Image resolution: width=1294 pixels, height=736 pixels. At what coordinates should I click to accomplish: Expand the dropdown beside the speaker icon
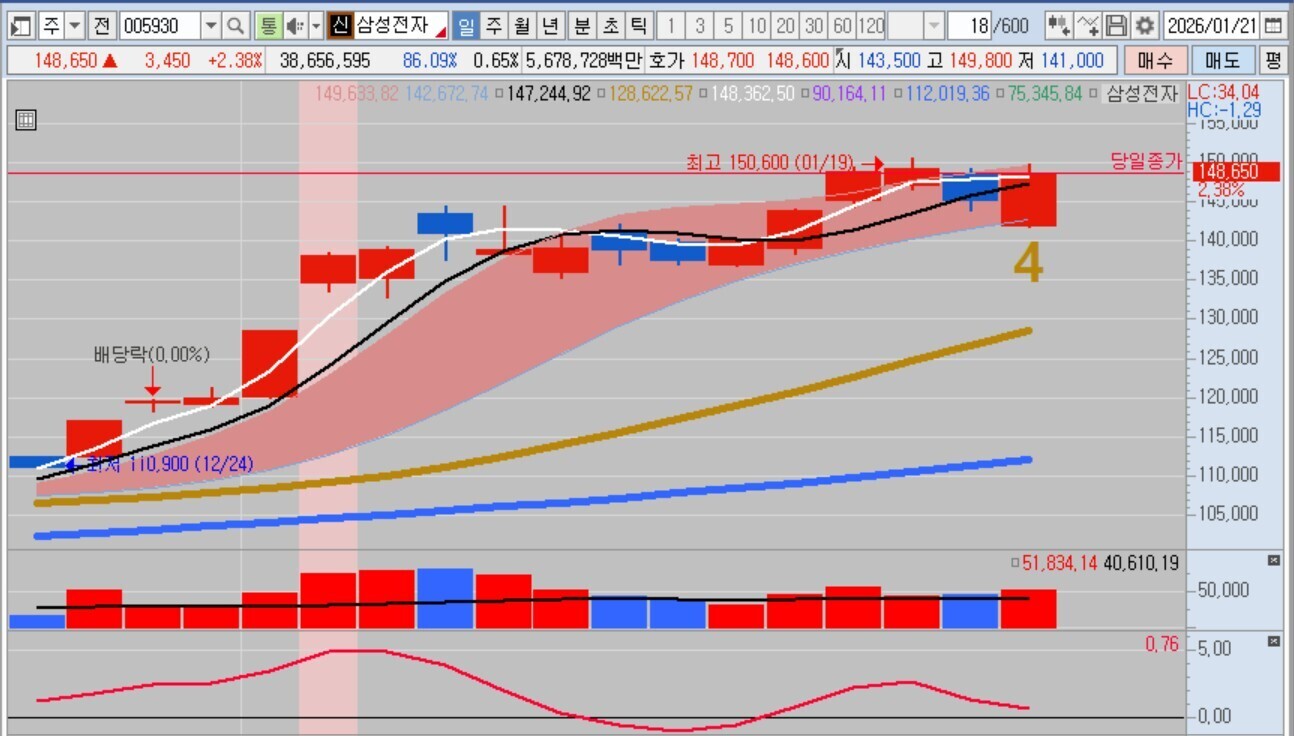(x=316, y=25)
